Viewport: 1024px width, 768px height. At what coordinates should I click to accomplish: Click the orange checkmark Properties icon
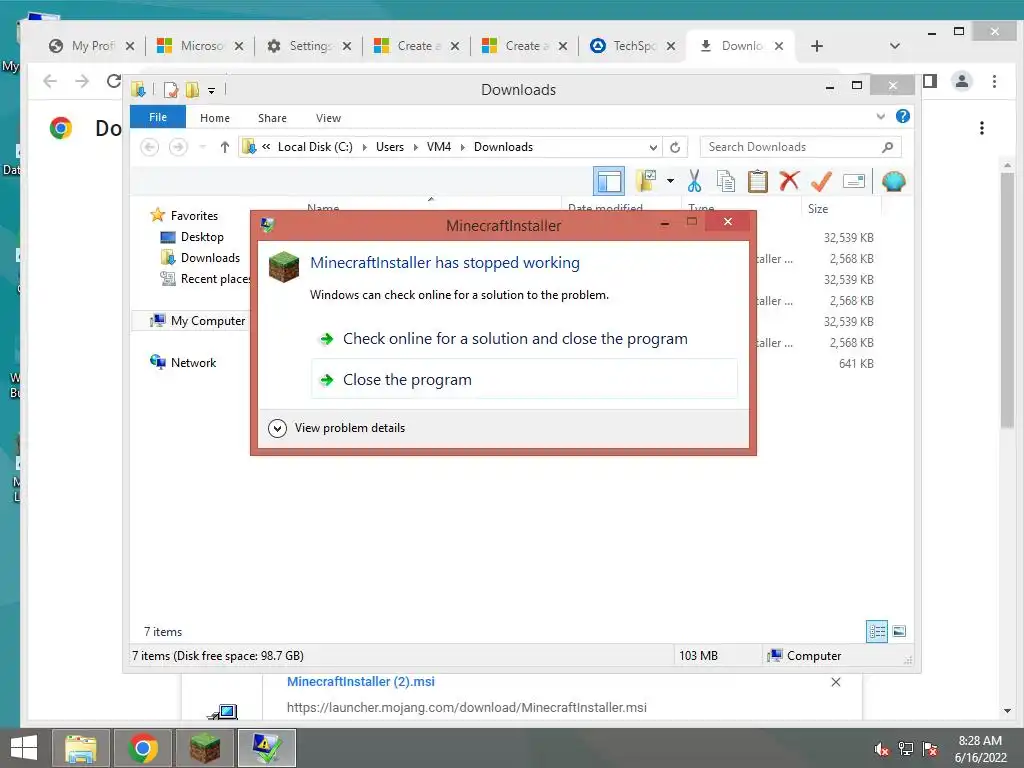click(x=822, y=181)
